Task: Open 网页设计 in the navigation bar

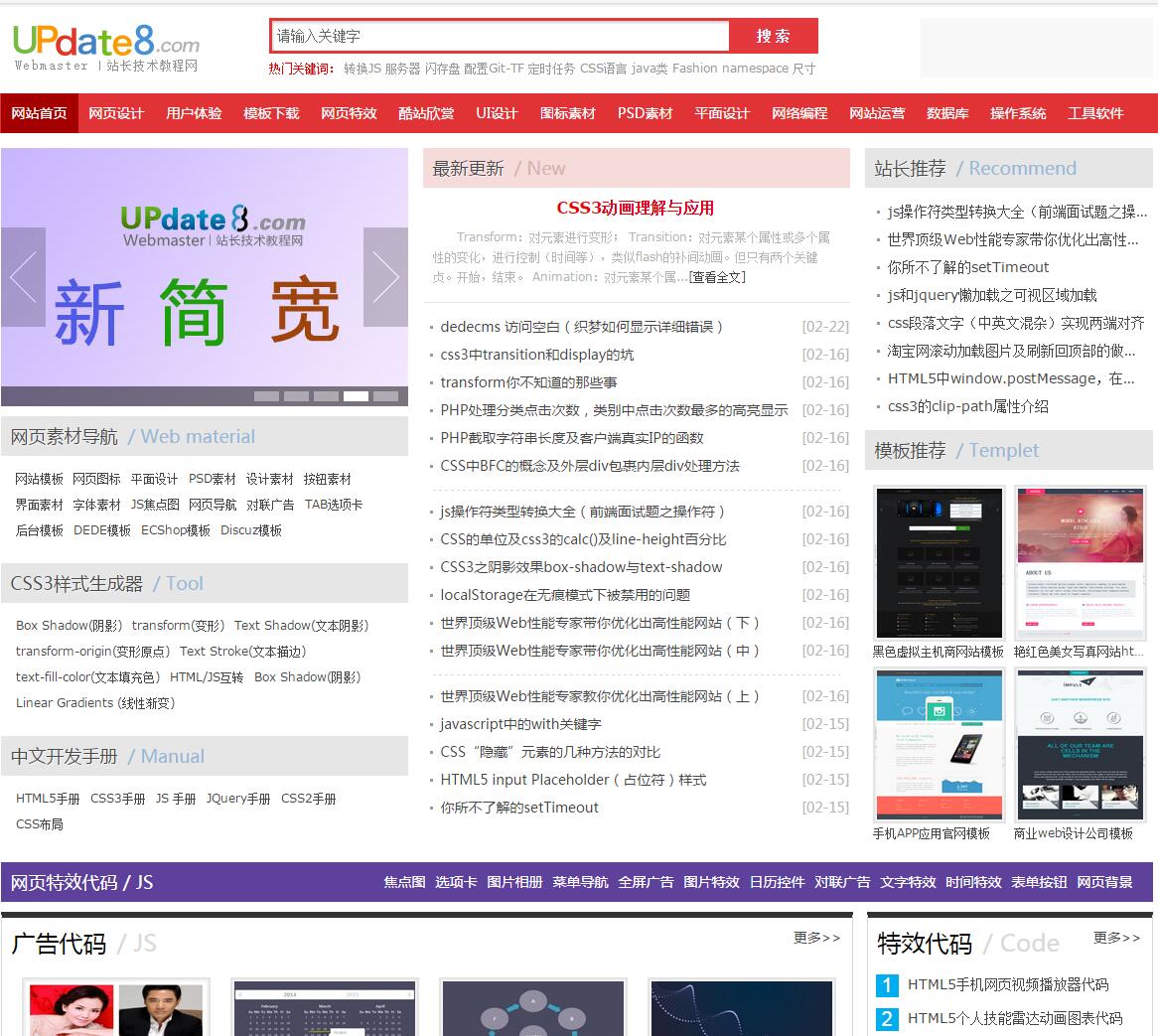Action: pos(116,113)
